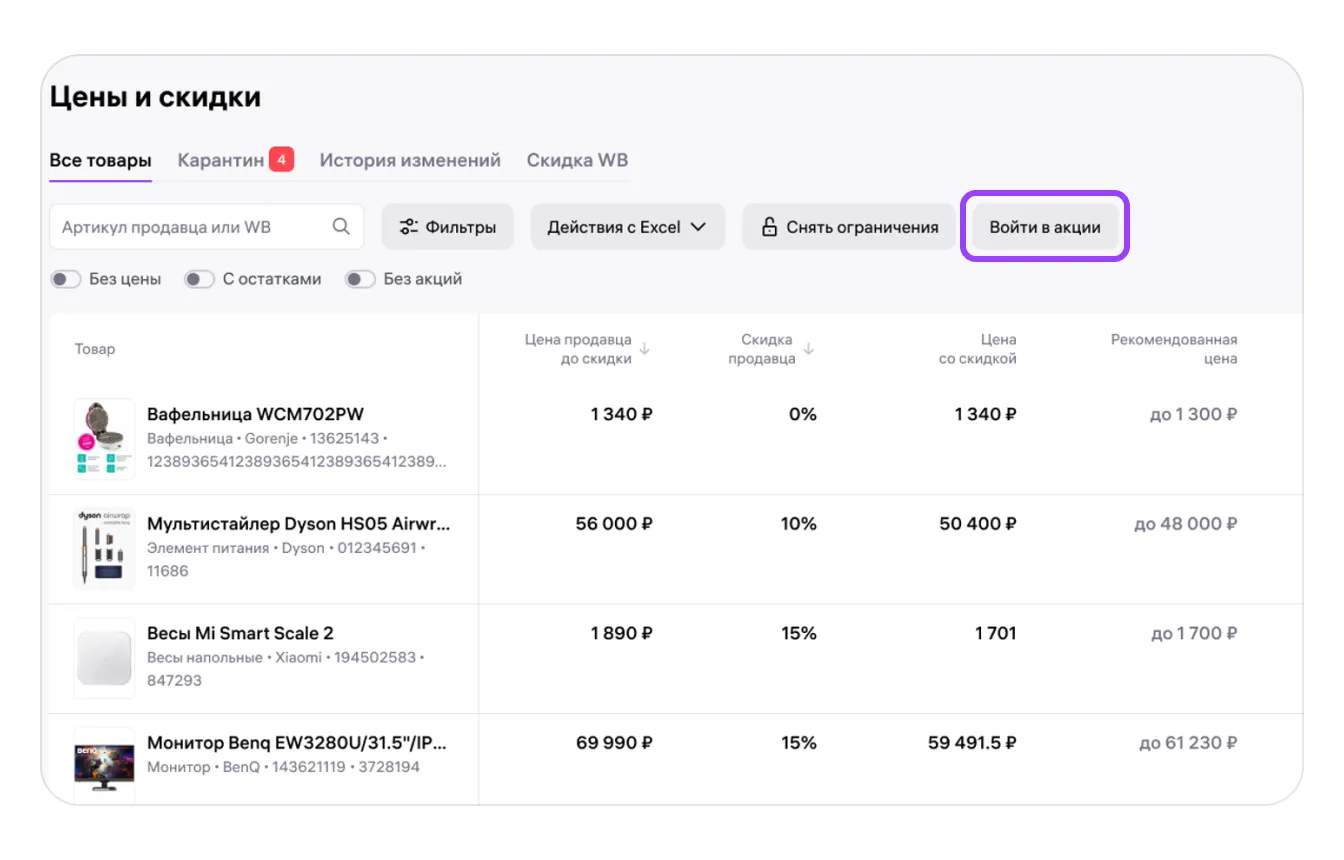
Task: Focus the Артикул продавца или WB search field
Action: tap(190, 227)
